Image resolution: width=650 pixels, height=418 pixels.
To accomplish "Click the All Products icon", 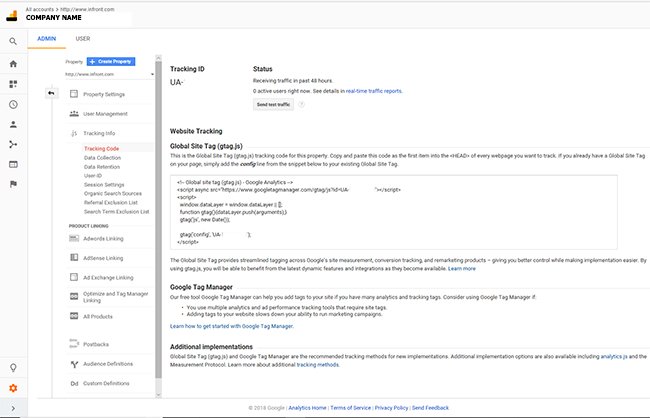I will [x=74, y=316].
